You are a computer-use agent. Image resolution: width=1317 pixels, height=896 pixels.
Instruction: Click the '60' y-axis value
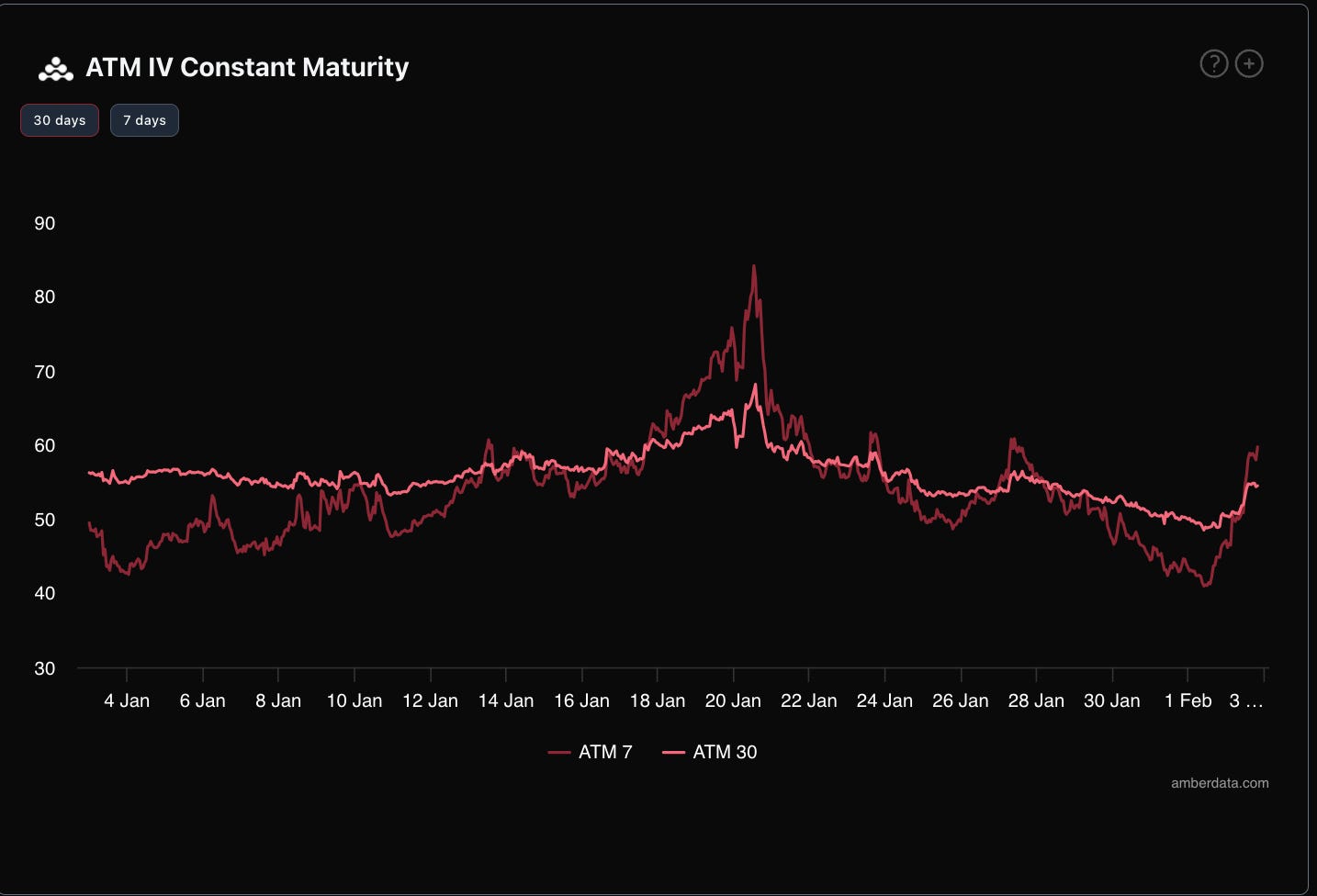coord(44,445)
